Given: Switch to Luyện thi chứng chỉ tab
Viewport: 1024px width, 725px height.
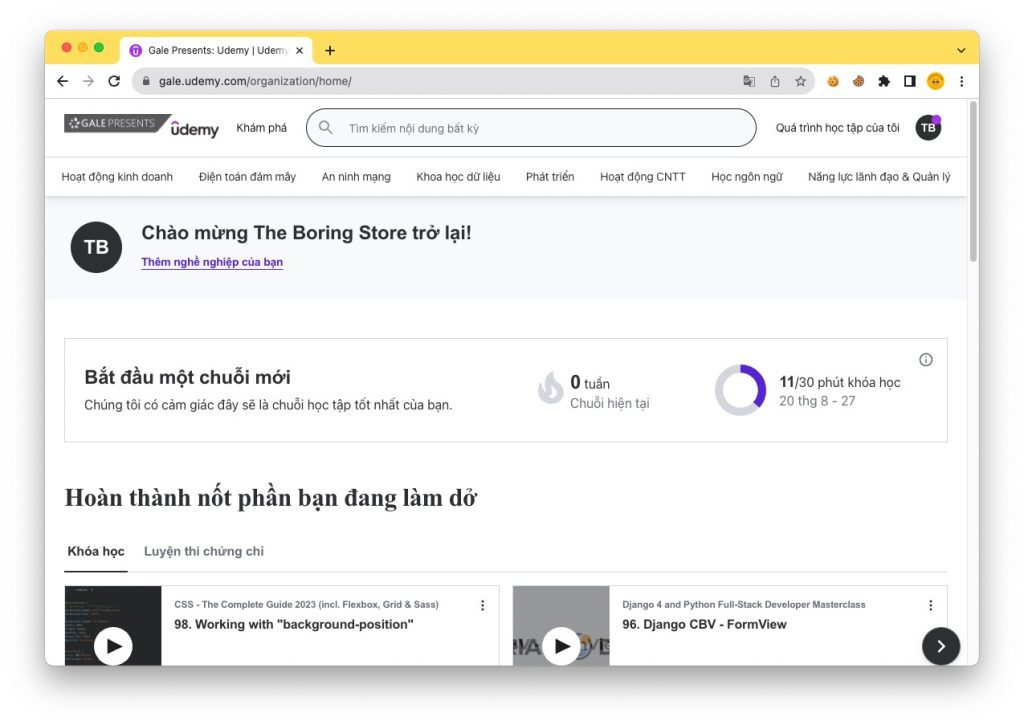Looking at the screenshot, I should (204, 551).
